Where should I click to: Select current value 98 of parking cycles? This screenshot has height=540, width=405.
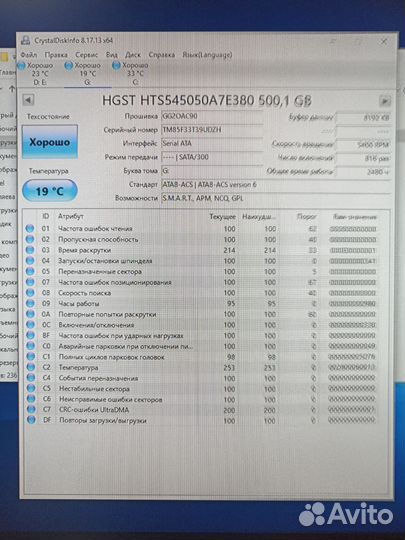231,357
